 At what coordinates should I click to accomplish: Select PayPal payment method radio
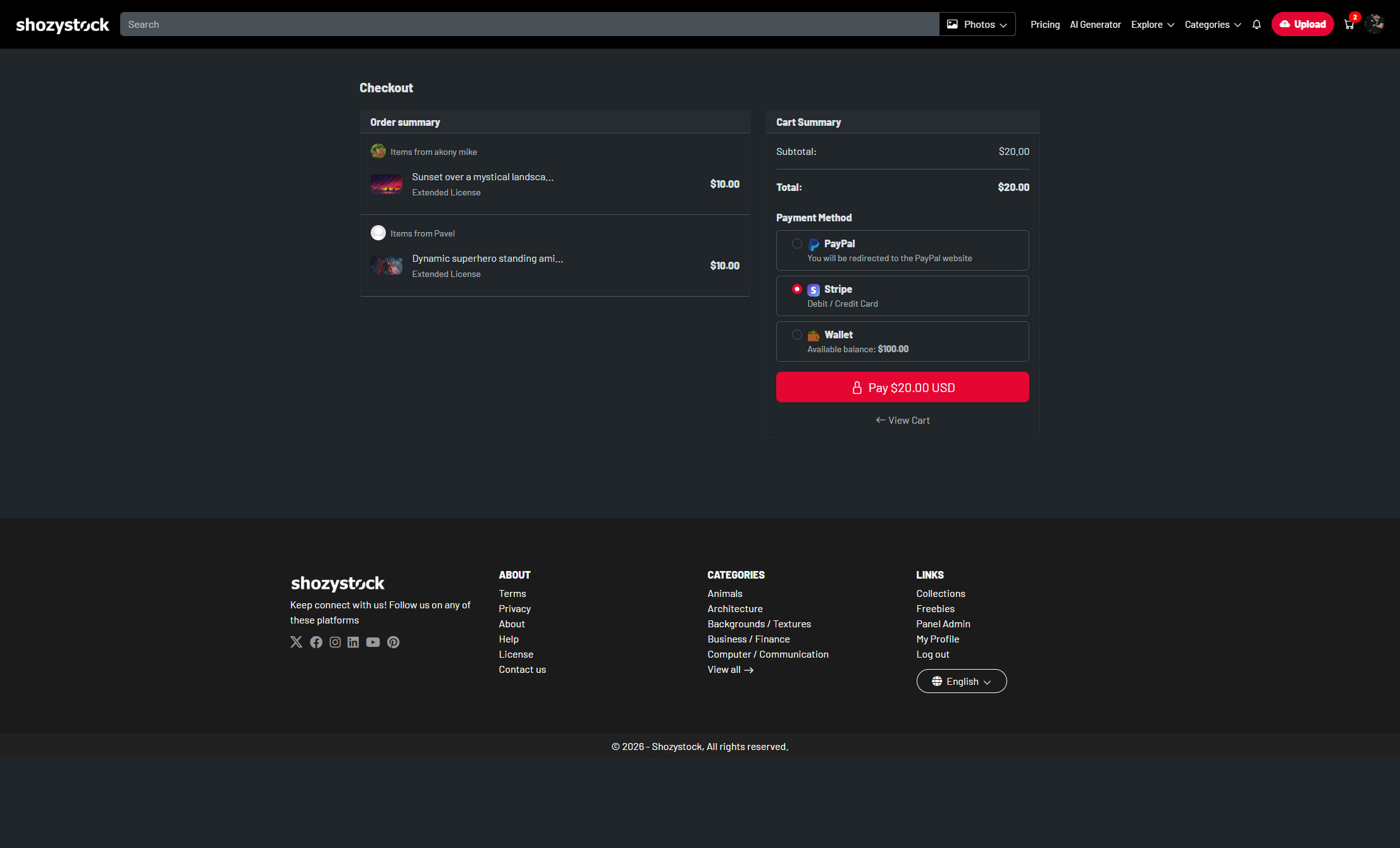click(797, 243)
